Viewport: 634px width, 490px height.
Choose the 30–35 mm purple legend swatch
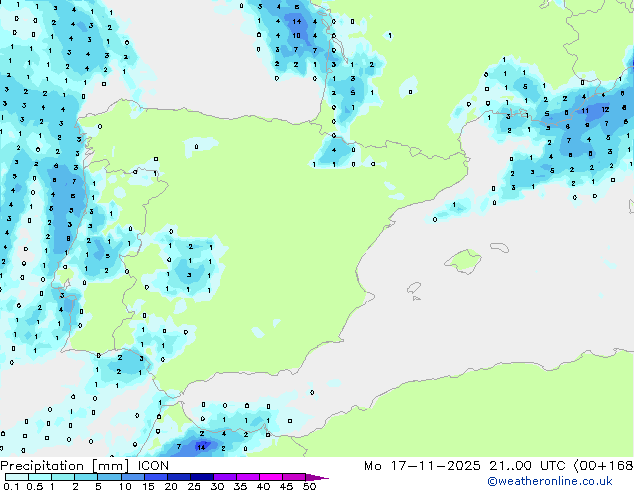[225, 477]
